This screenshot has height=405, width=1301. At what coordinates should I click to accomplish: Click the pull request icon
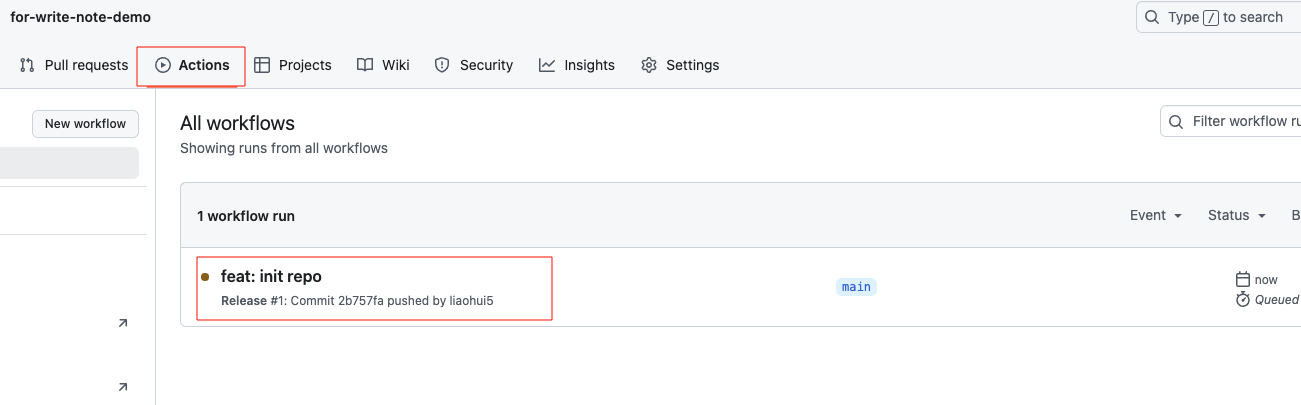27,65
